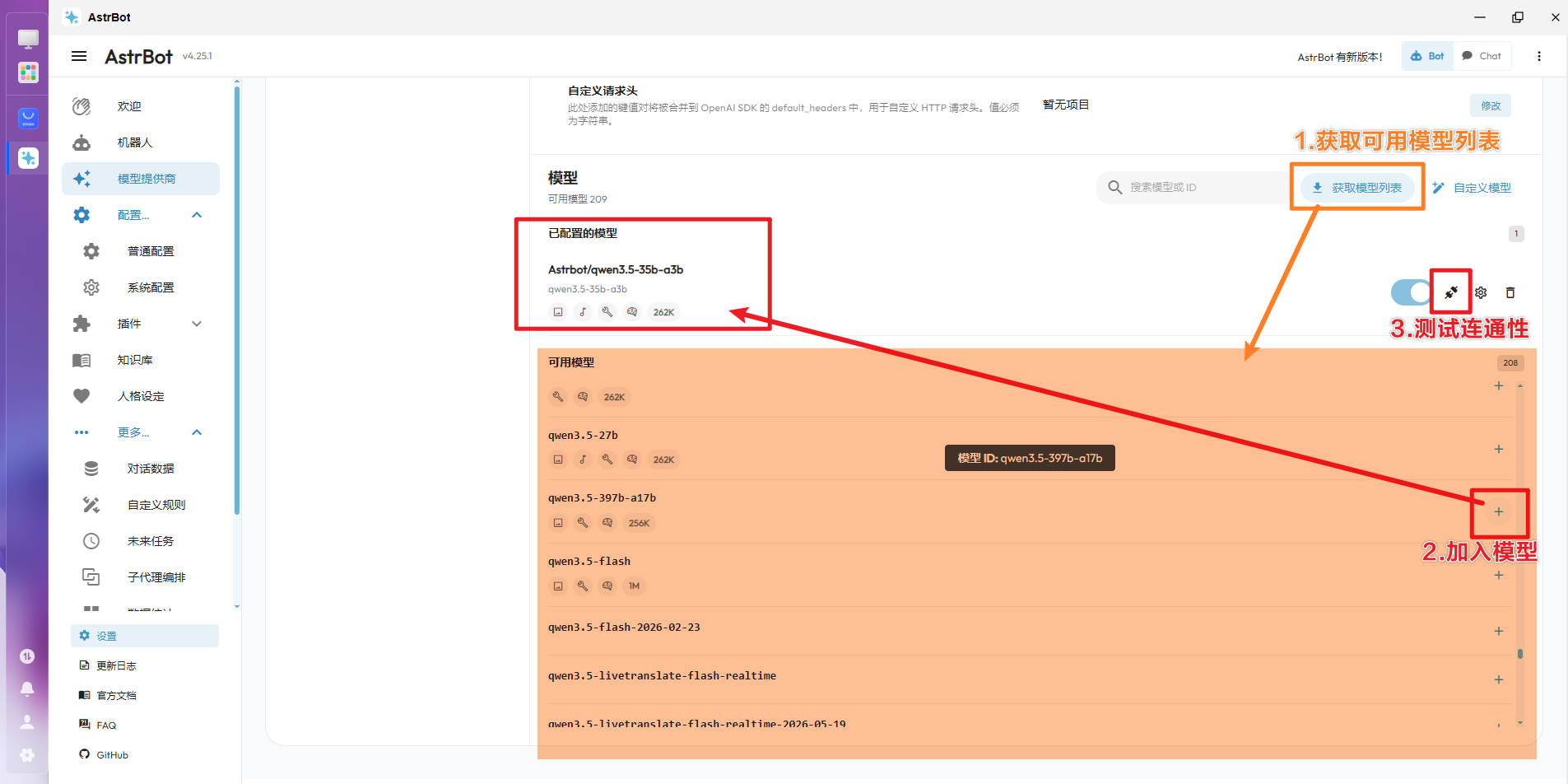Select the qwen3.5-flash model name
This screenshot has height=784, width=1568.
(x=589, y=561)
